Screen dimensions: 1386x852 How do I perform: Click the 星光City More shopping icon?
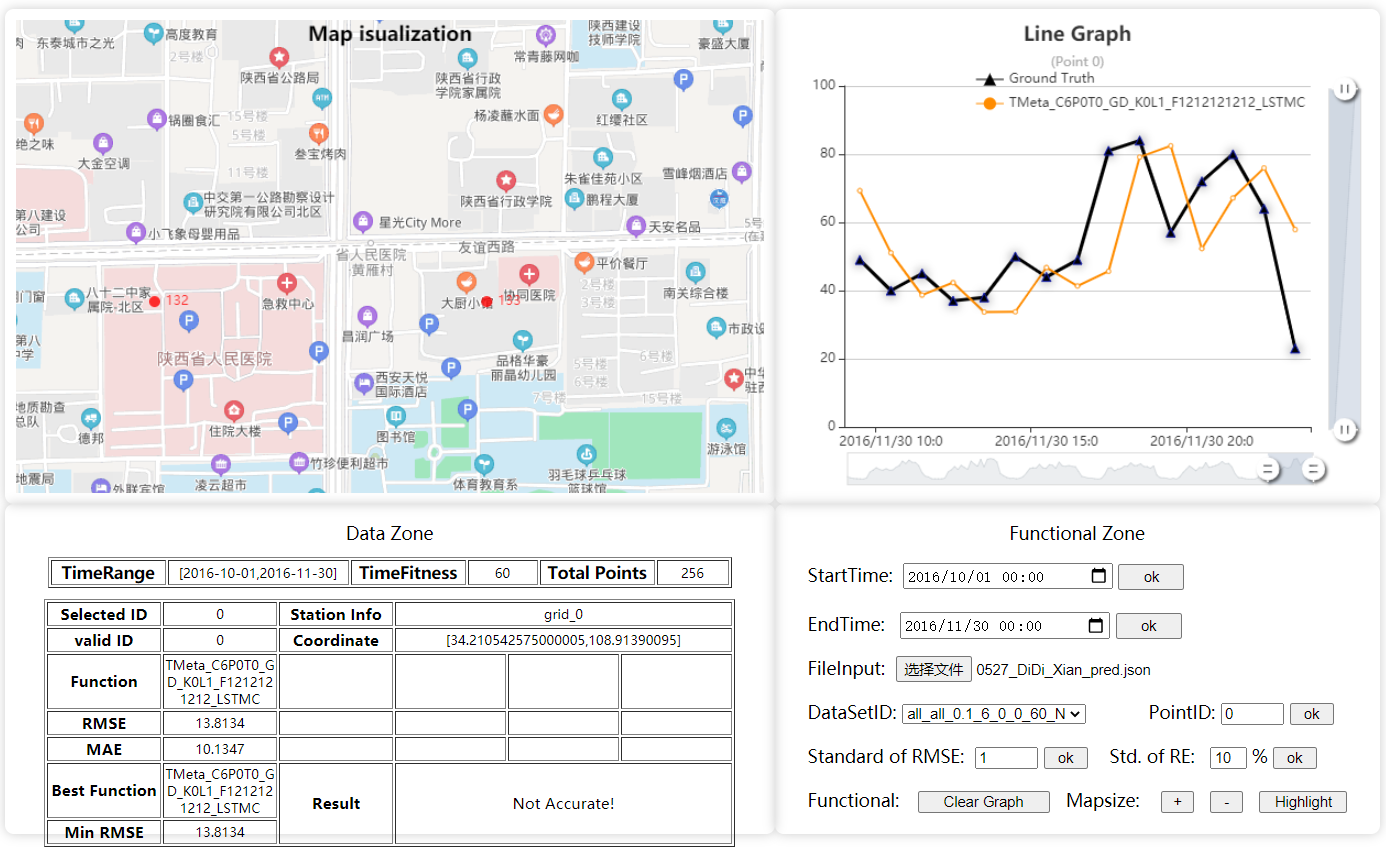tap(363, 221)
